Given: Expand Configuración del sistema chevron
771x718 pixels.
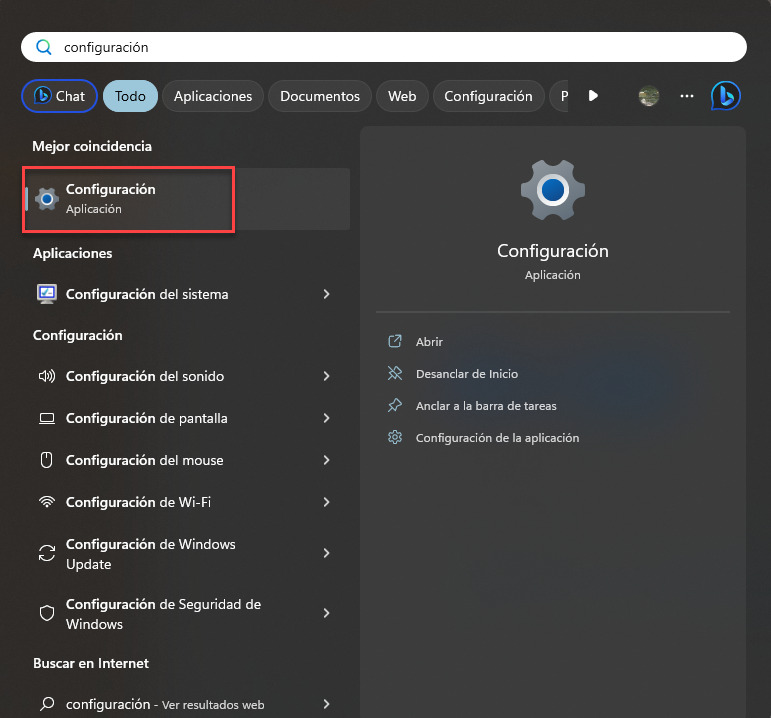Looking at the screenshot, I should 326,294.
